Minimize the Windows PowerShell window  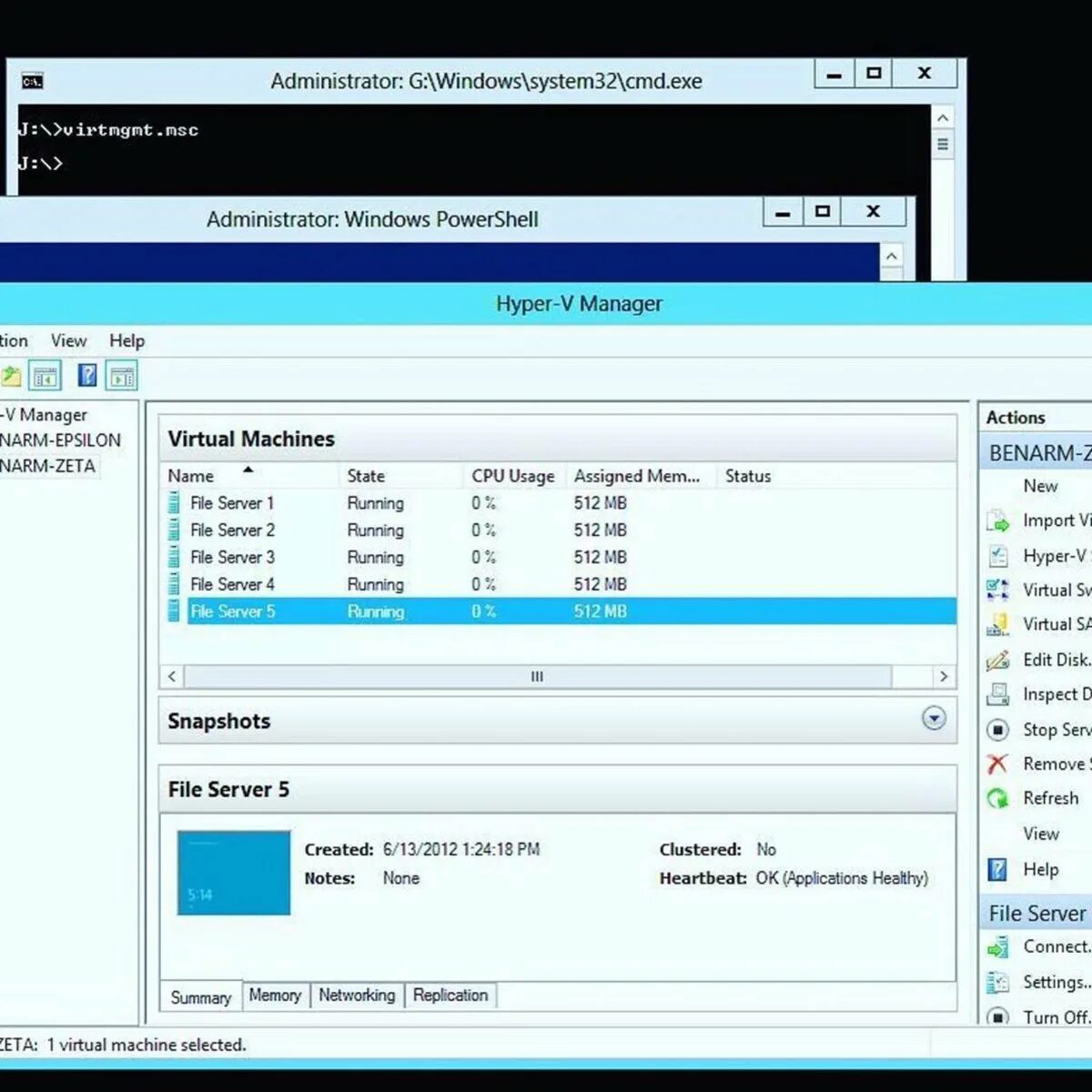coord(783,212)
